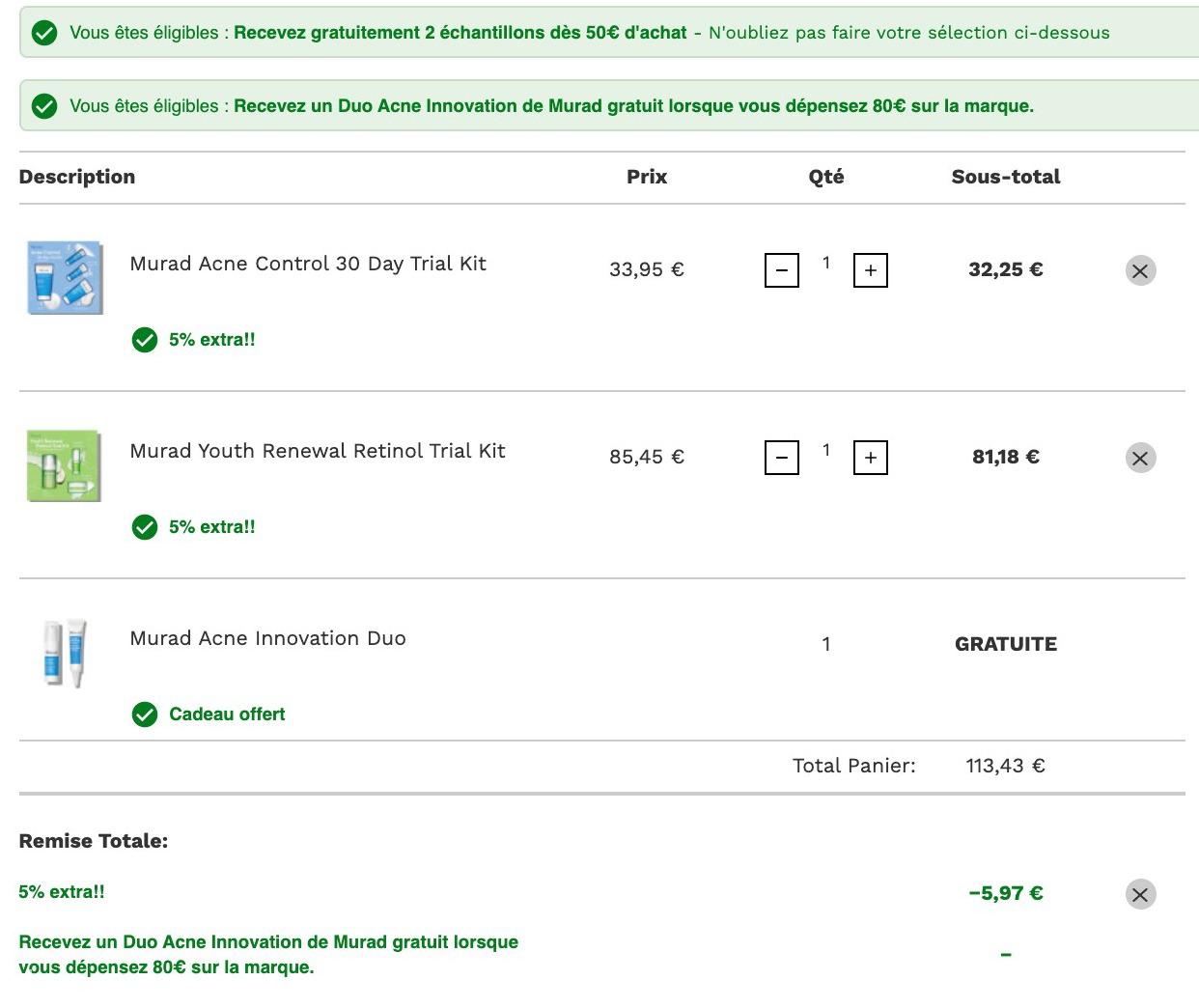Click the check icon beside Retinol Kit 5% extra
The image size is (1199, 1008).
145,527
